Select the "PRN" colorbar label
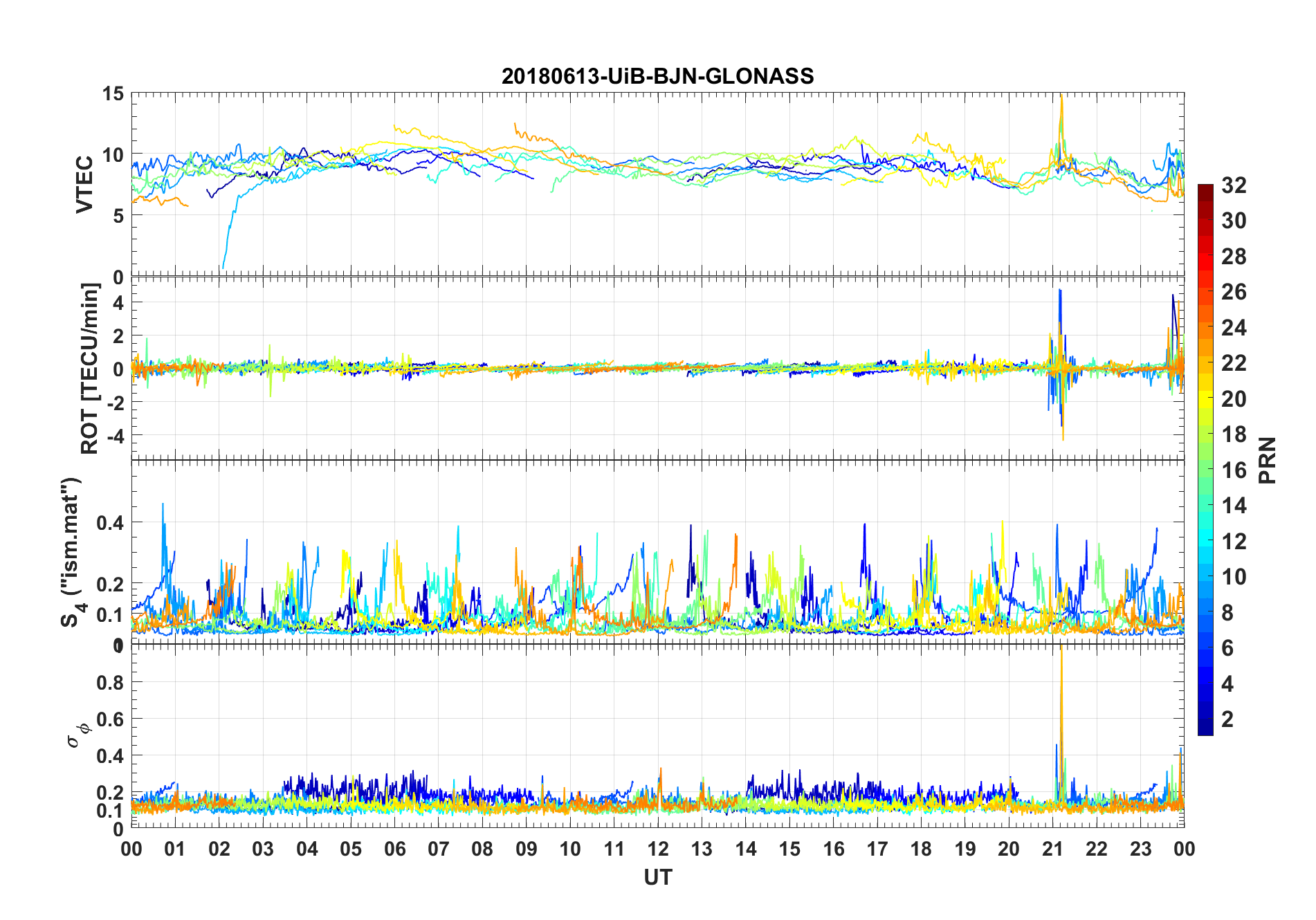Viewport: 1316px width, 920px height. 1268,461
